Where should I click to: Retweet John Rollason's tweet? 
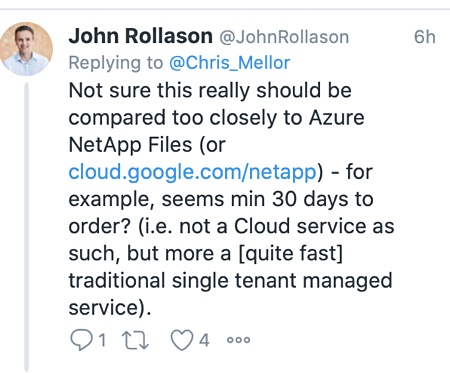(x=135, y=340)
